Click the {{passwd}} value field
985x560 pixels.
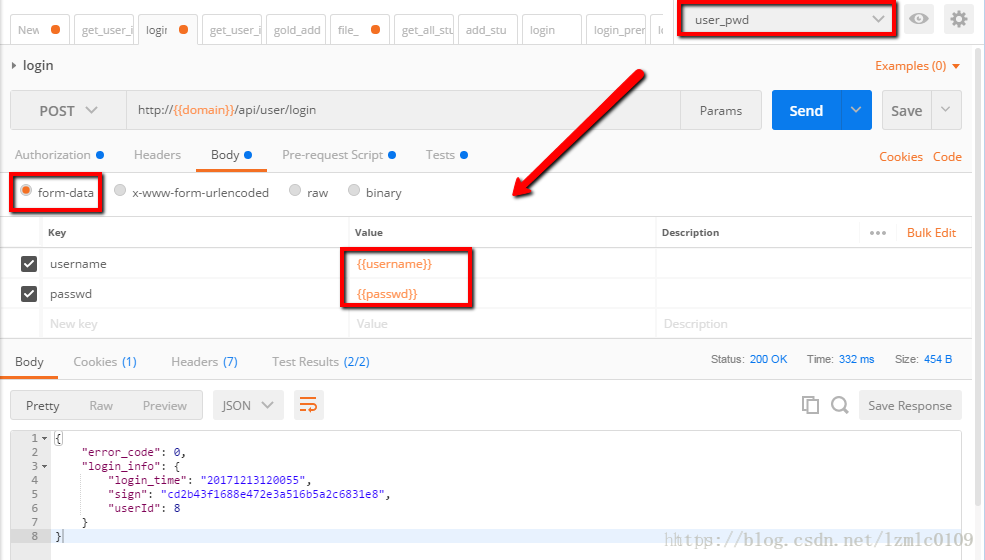coord(503,294)
